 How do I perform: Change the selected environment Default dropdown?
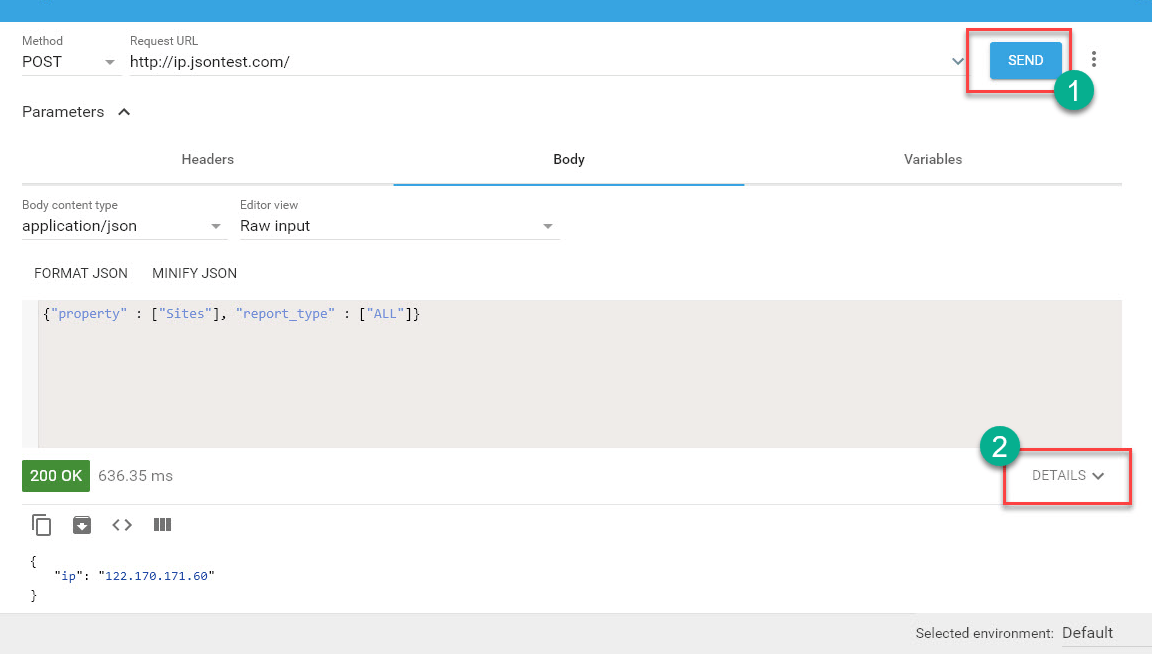click(x=1096, y=633)
